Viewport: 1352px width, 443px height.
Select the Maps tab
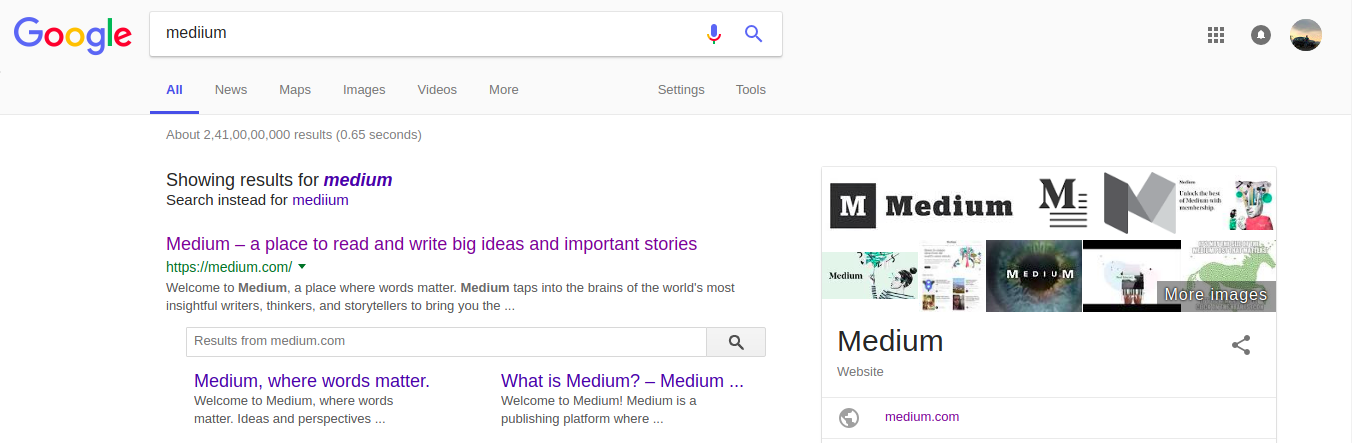[x=295, y=90]
